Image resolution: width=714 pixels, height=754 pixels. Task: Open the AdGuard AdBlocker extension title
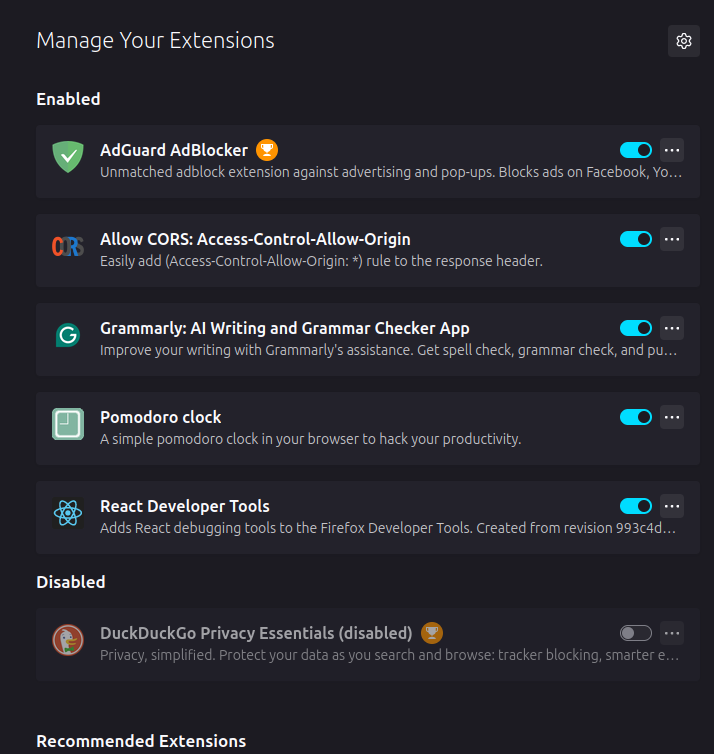pyautogui.click(x=174, y=150)
